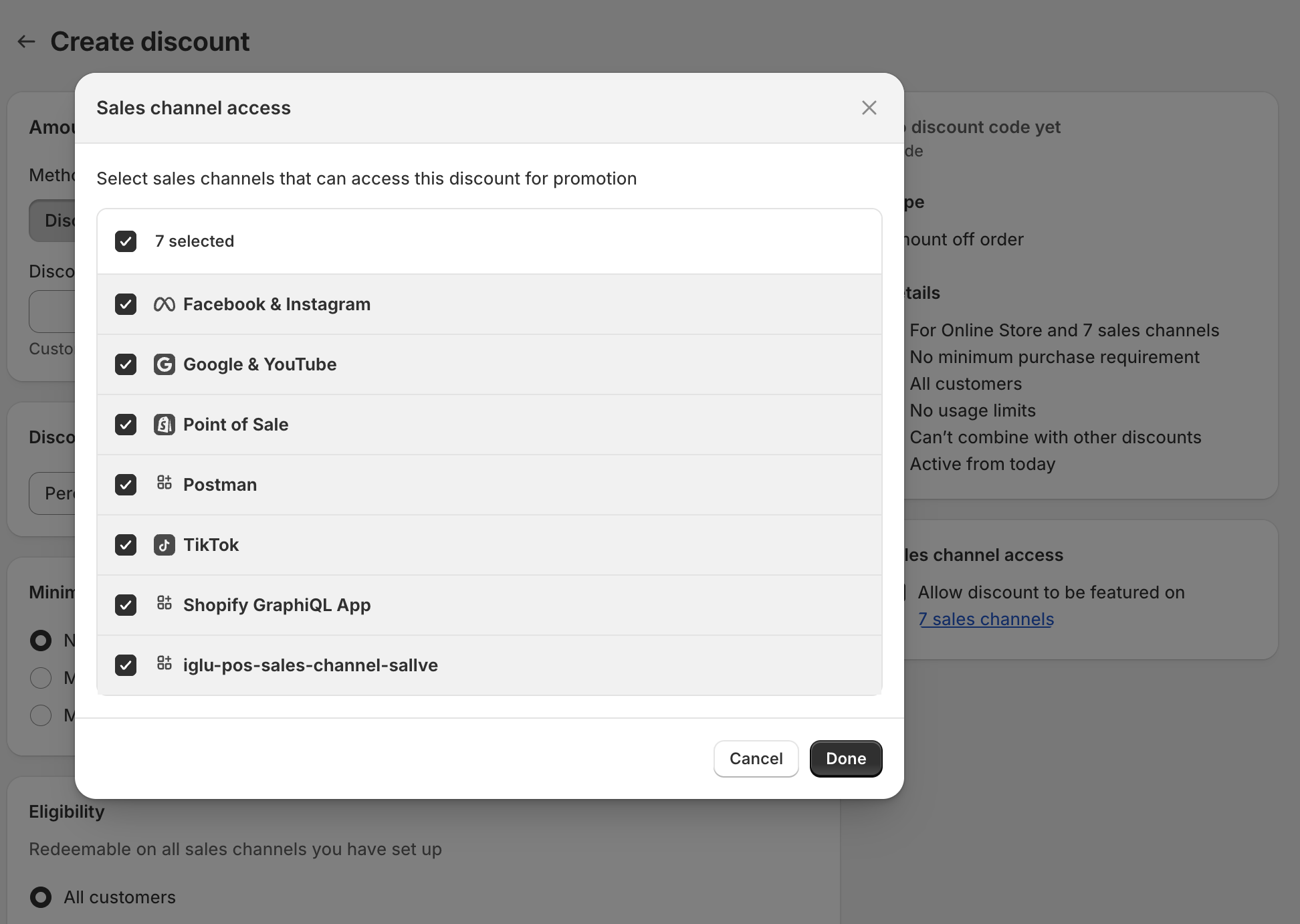Click the 'All customers' summary line

click(966, 384)
